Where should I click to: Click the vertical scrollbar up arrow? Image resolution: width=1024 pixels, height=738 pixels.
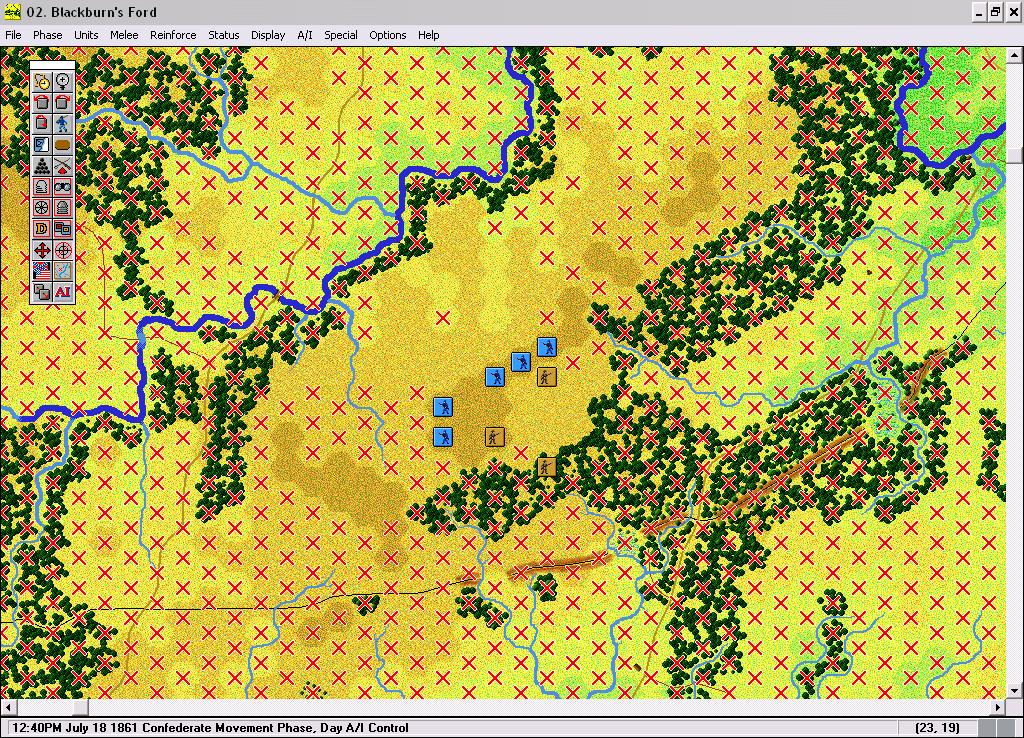(1014, 55)
